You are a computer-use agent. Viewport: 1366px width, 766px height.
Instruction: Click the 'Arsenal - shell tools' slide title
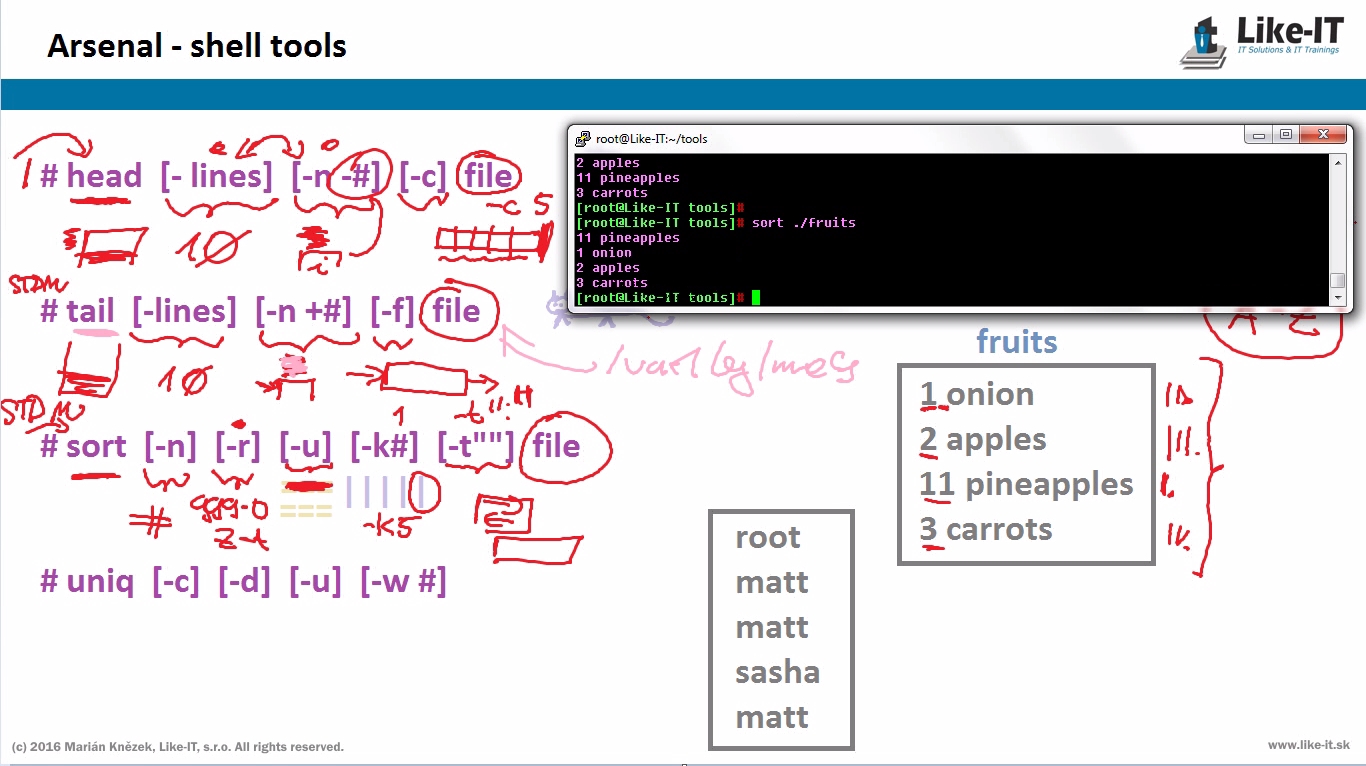point(197,46)
